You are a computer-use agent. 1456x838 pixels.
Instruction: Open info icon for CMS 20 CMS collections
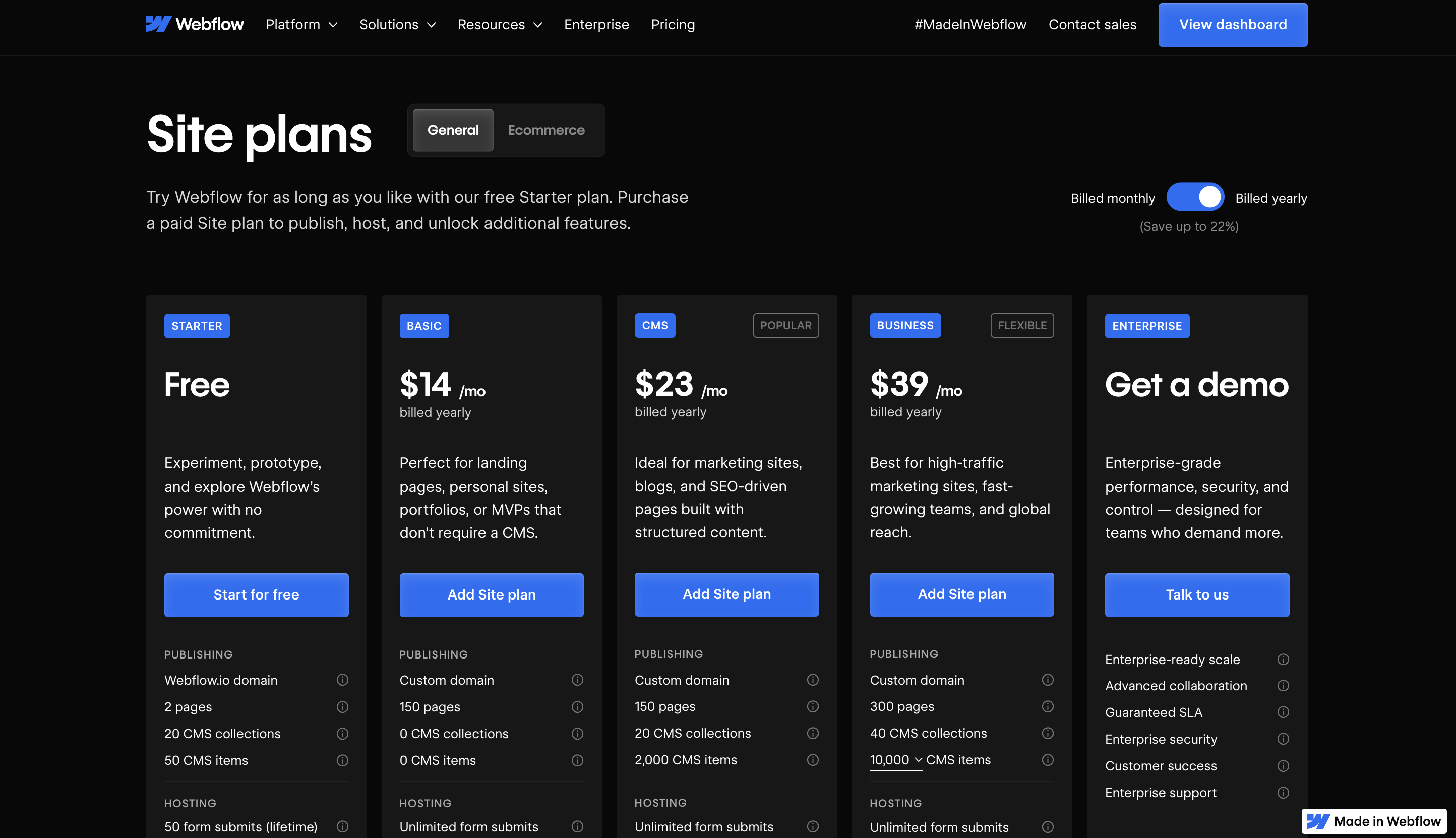click(x=813, y=733)
